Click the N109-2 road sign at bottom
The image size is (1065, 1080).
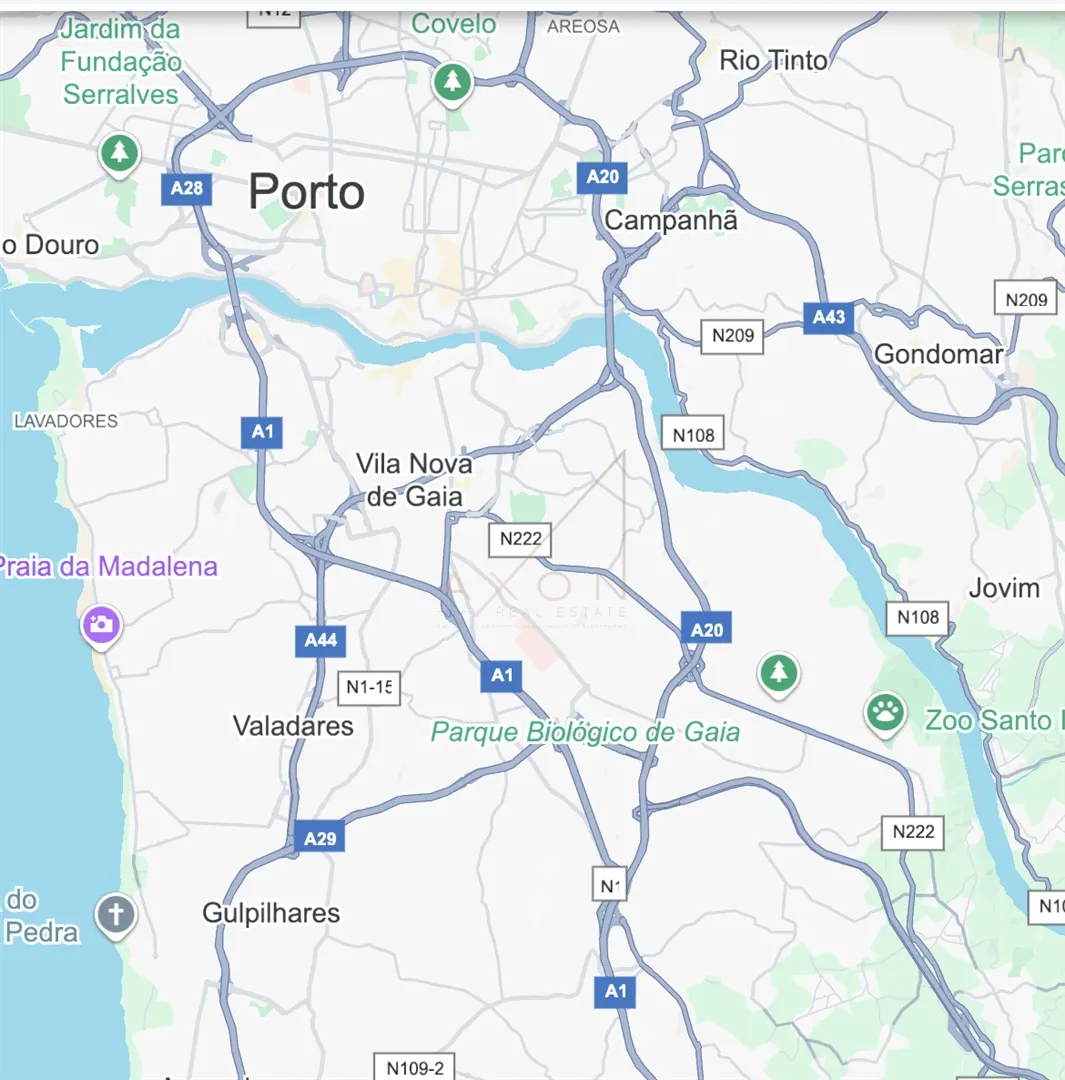(415, 1068)
